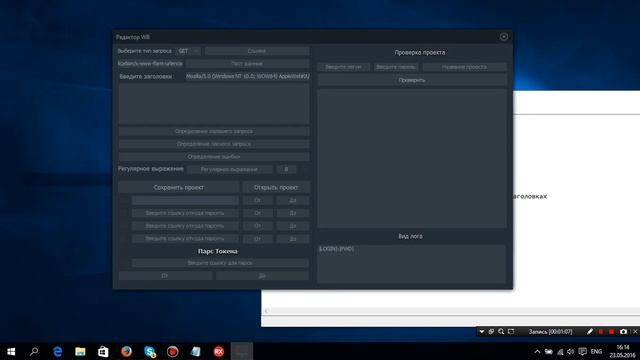
Task: Close the Редактор WB window
Action: [x=504, y=37]
